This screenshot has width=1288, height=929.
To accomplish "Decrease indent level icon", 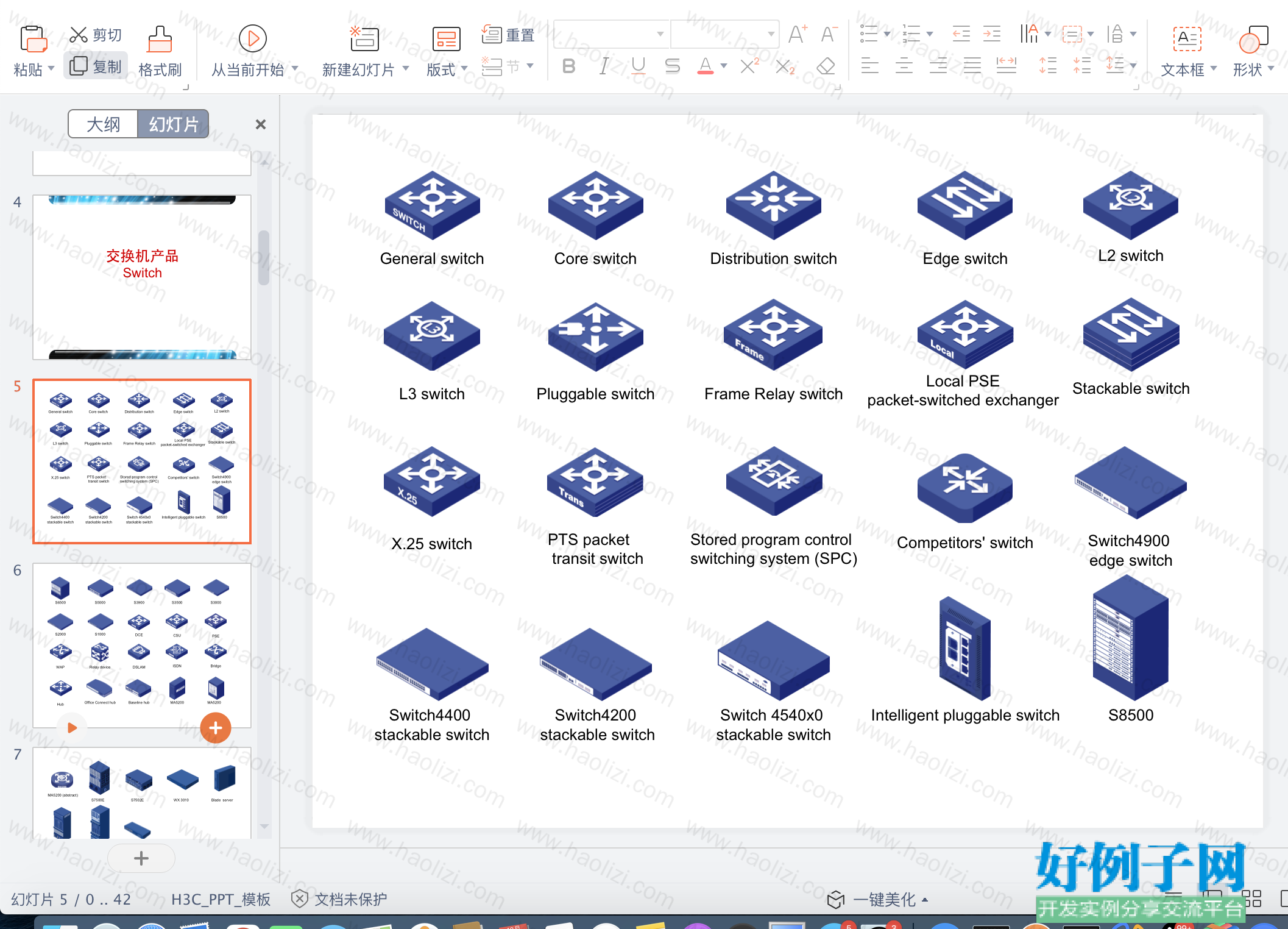I will [961, 34].
